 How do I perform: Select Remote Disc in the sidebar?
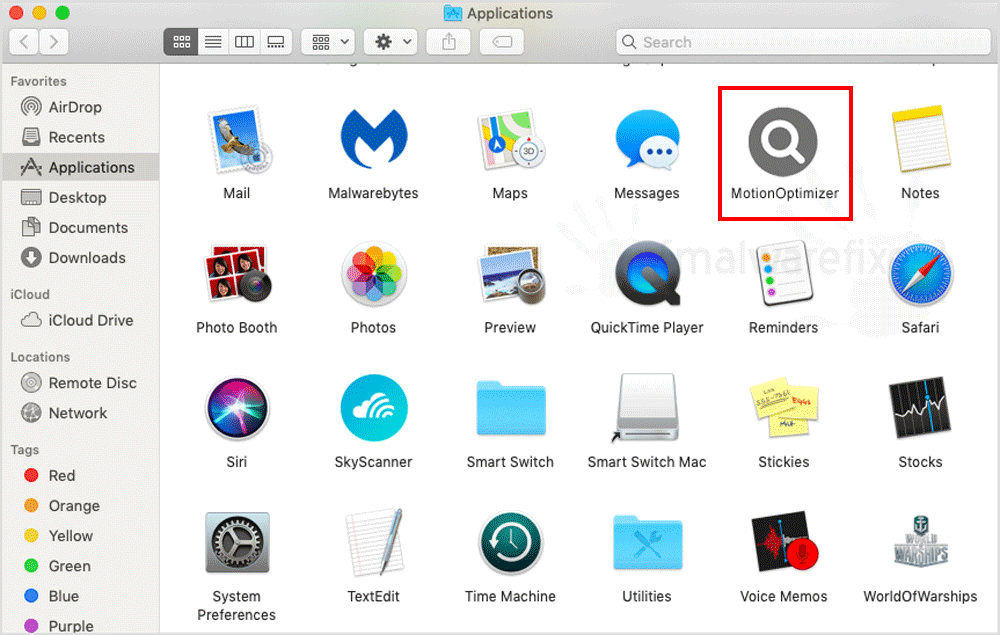[x=80, y=383]
